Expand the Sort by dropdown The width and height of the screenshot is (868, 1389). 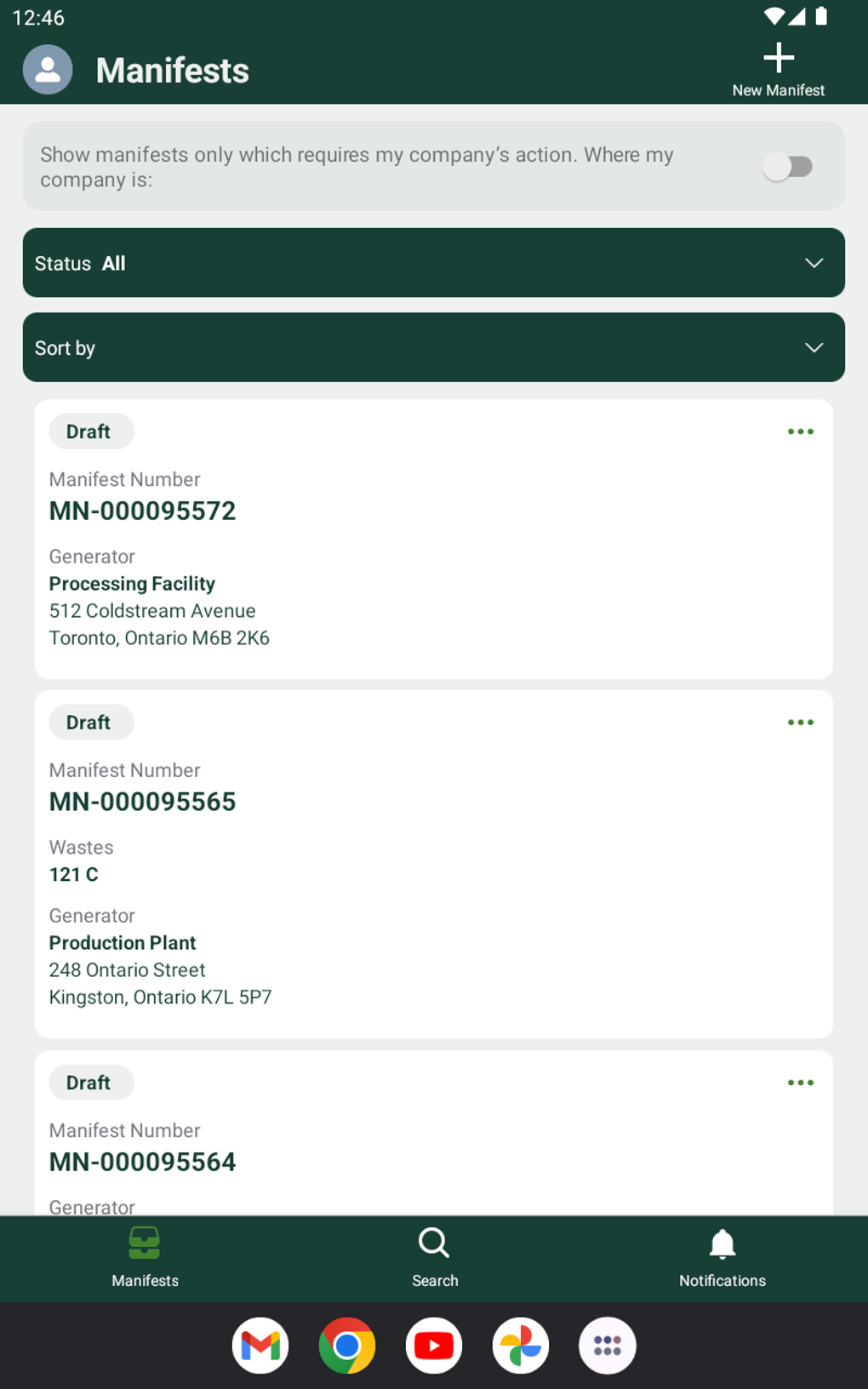point(433,347)
